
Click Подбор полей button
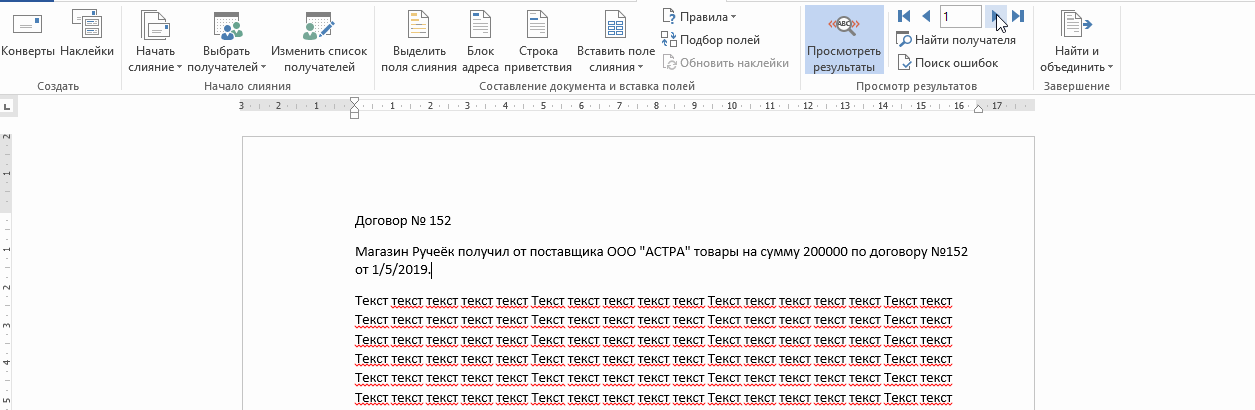tap(711, 40)
